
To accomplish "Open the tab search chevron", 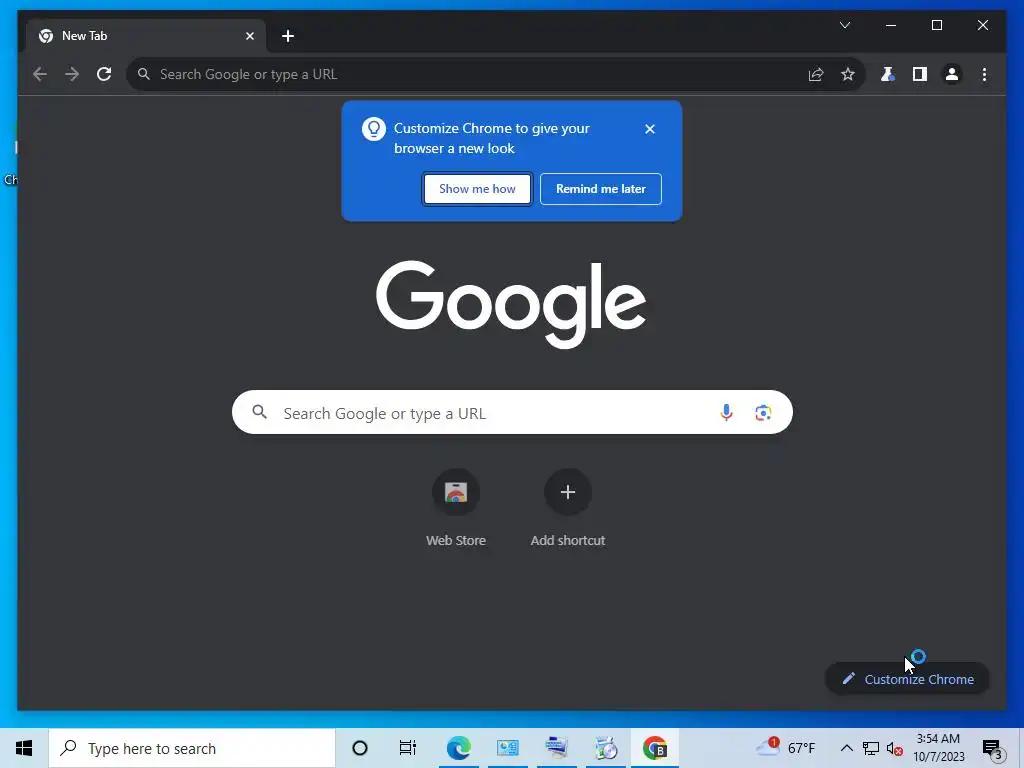I will click(844, 25).
